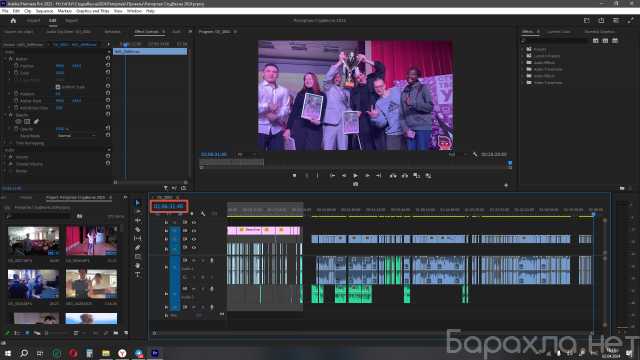Open Premiere Pro from the Windows taskbar
The height and width of the screenshot is (360, 640).
point(155,353)
